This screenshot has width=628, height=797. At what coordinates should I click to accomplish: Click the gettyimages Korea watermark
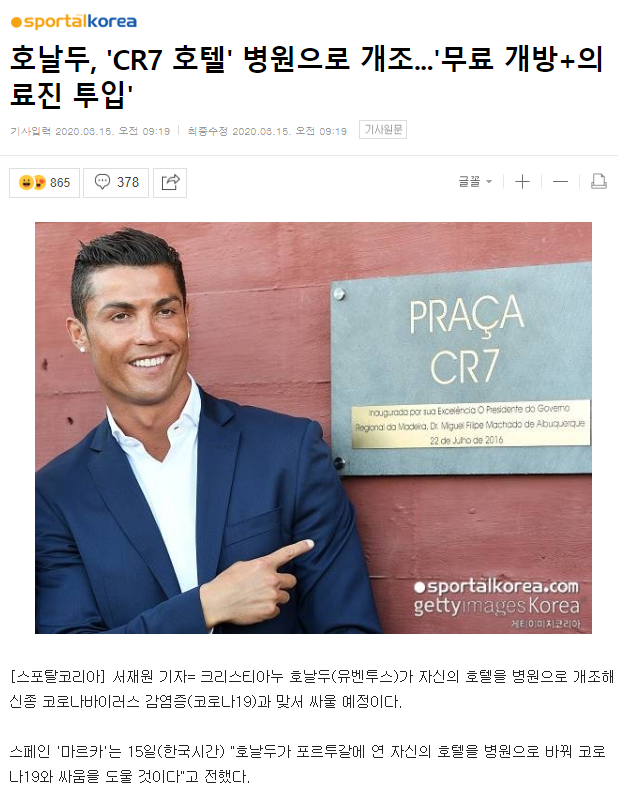coord(496,606)
